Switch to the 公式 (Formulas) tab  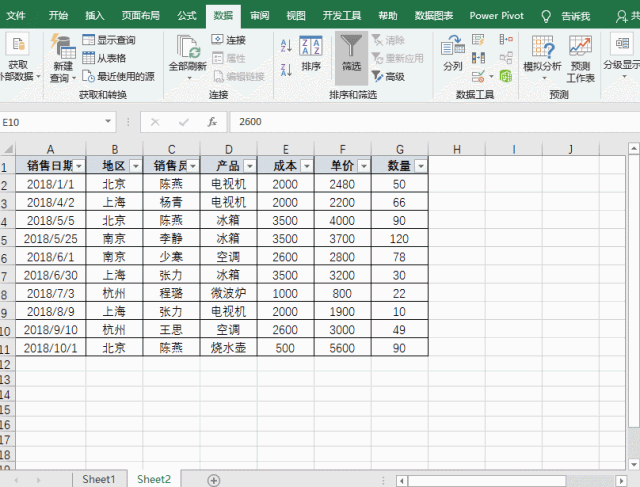[x=187, y=16]
